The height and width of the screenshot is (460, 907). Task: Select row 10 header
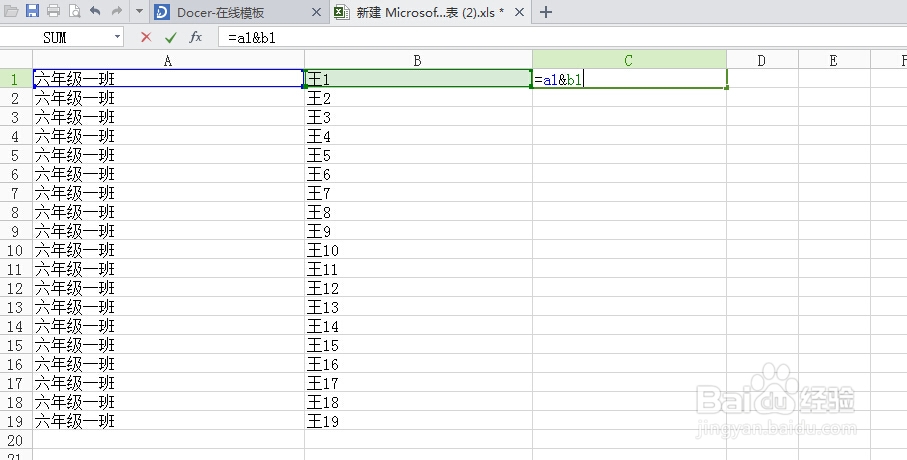click(16, 250)
